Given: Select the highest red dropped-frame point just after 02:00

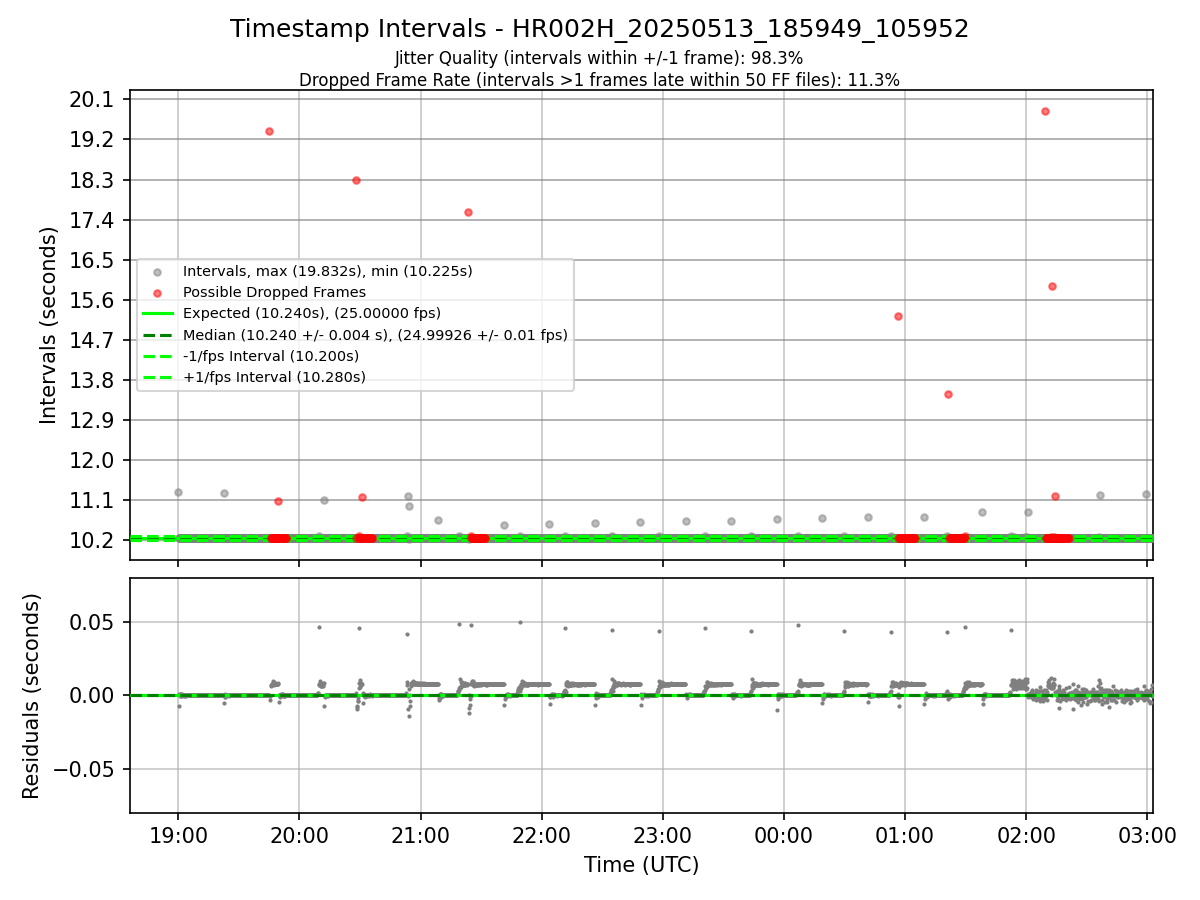Looking at the screenshot, I should [x=1045, y=111].
